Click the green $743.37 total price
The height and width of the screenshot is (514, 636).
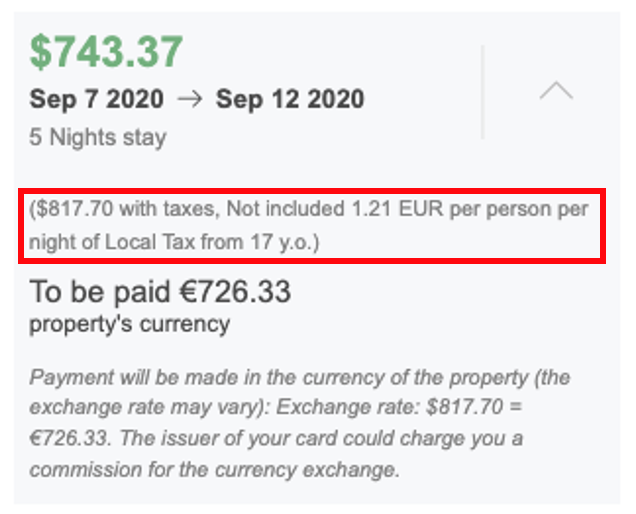tap(106, 52)
